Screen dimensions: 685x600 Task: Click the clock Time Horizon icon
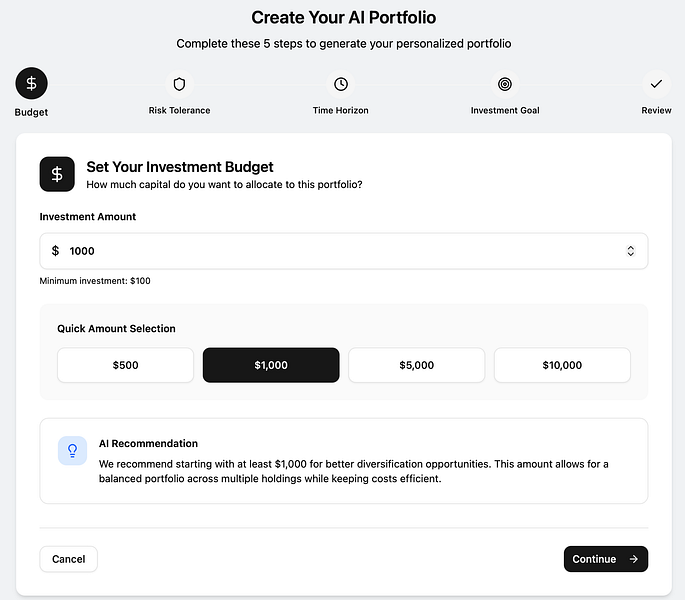341,84
